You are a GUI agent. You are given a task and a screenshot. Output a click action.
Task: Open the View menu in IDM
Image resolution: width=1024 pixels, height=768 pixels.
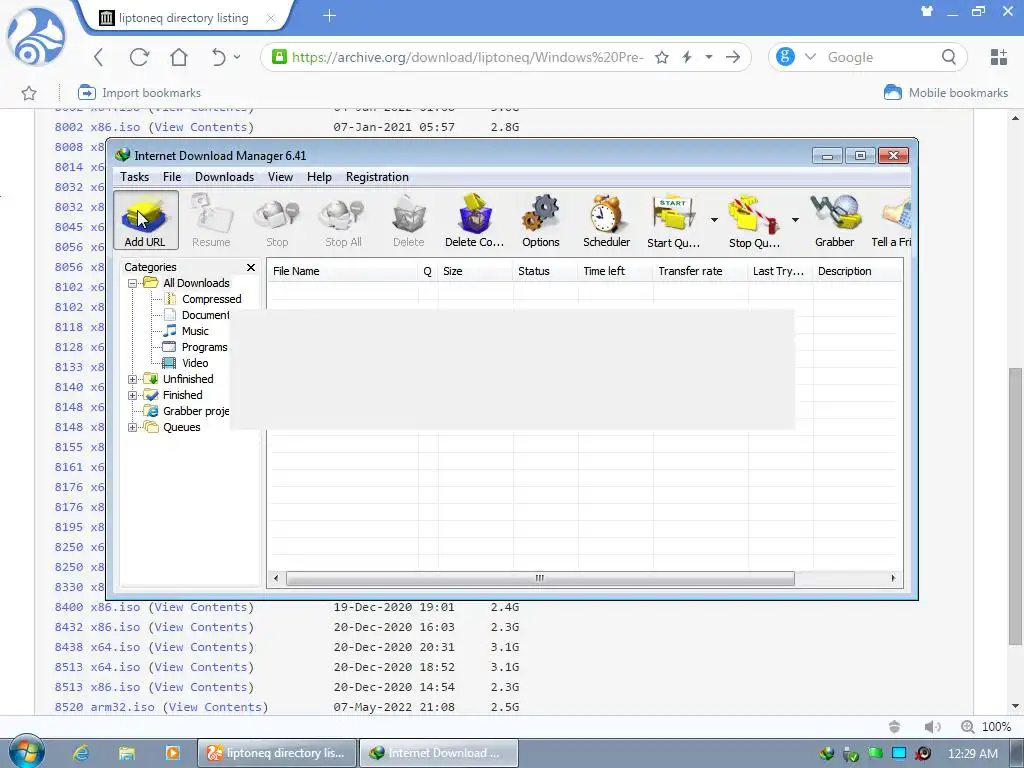pos(280,177)
